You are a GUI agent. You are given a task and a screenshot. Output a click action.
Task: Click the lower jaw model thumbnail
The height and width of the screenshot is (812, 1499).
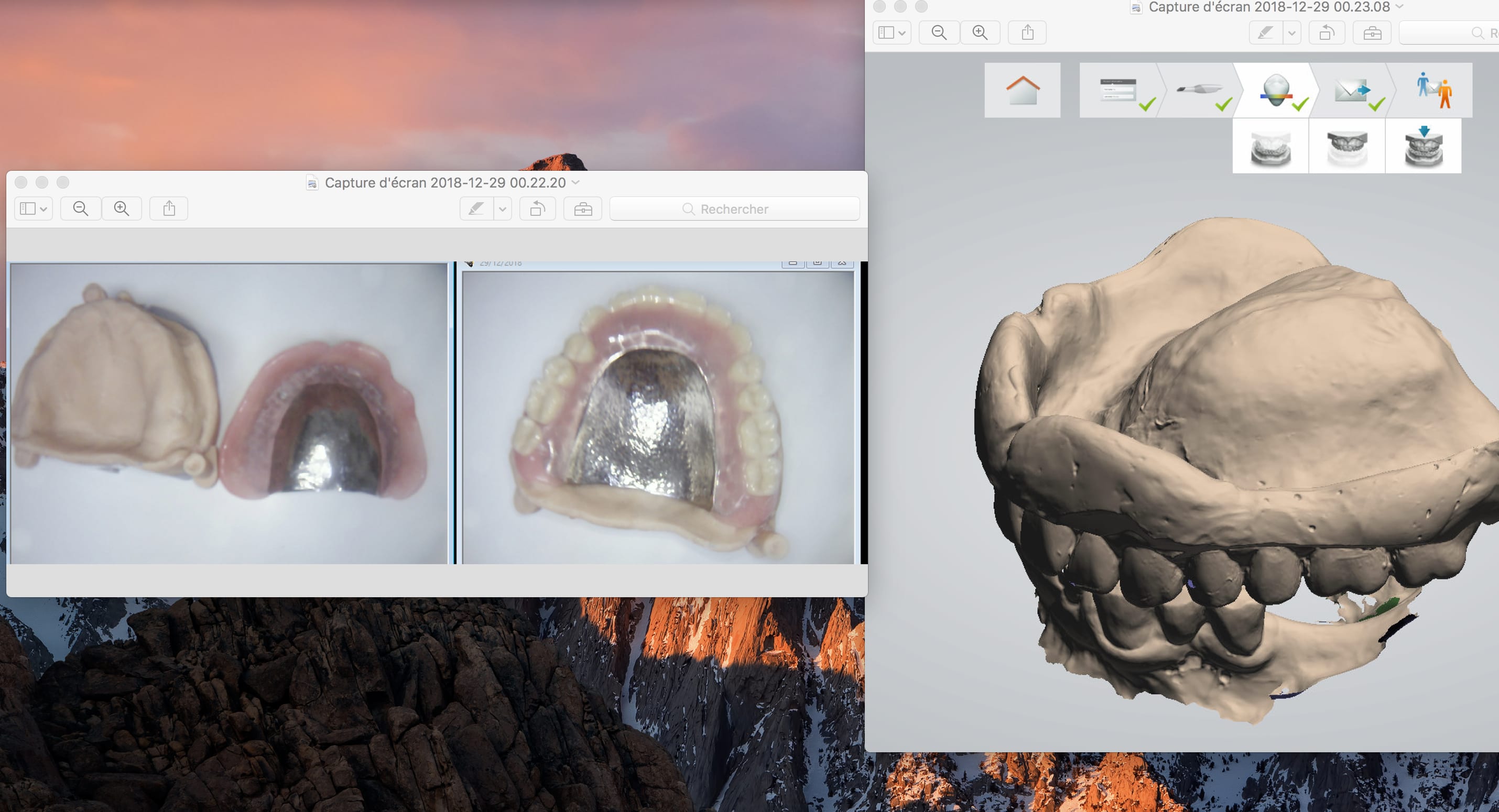[x=1270, y=147]
